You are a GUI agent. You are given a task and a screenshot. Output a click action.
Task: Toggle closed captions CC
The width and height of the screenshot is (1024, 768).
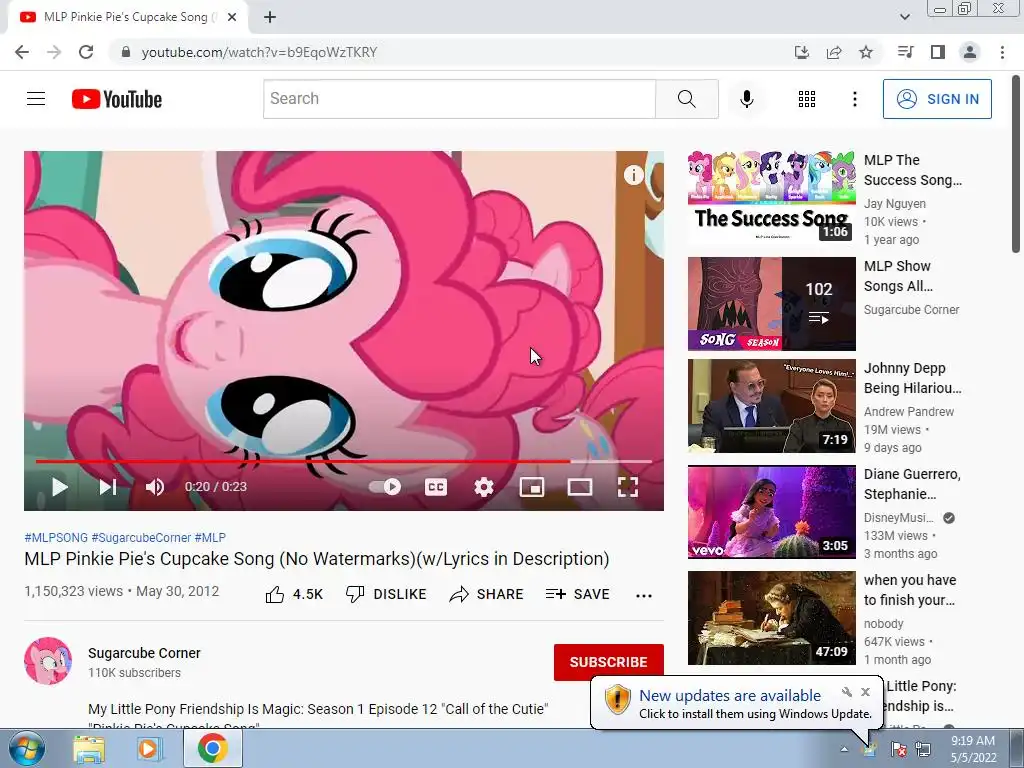coord(436,487)
